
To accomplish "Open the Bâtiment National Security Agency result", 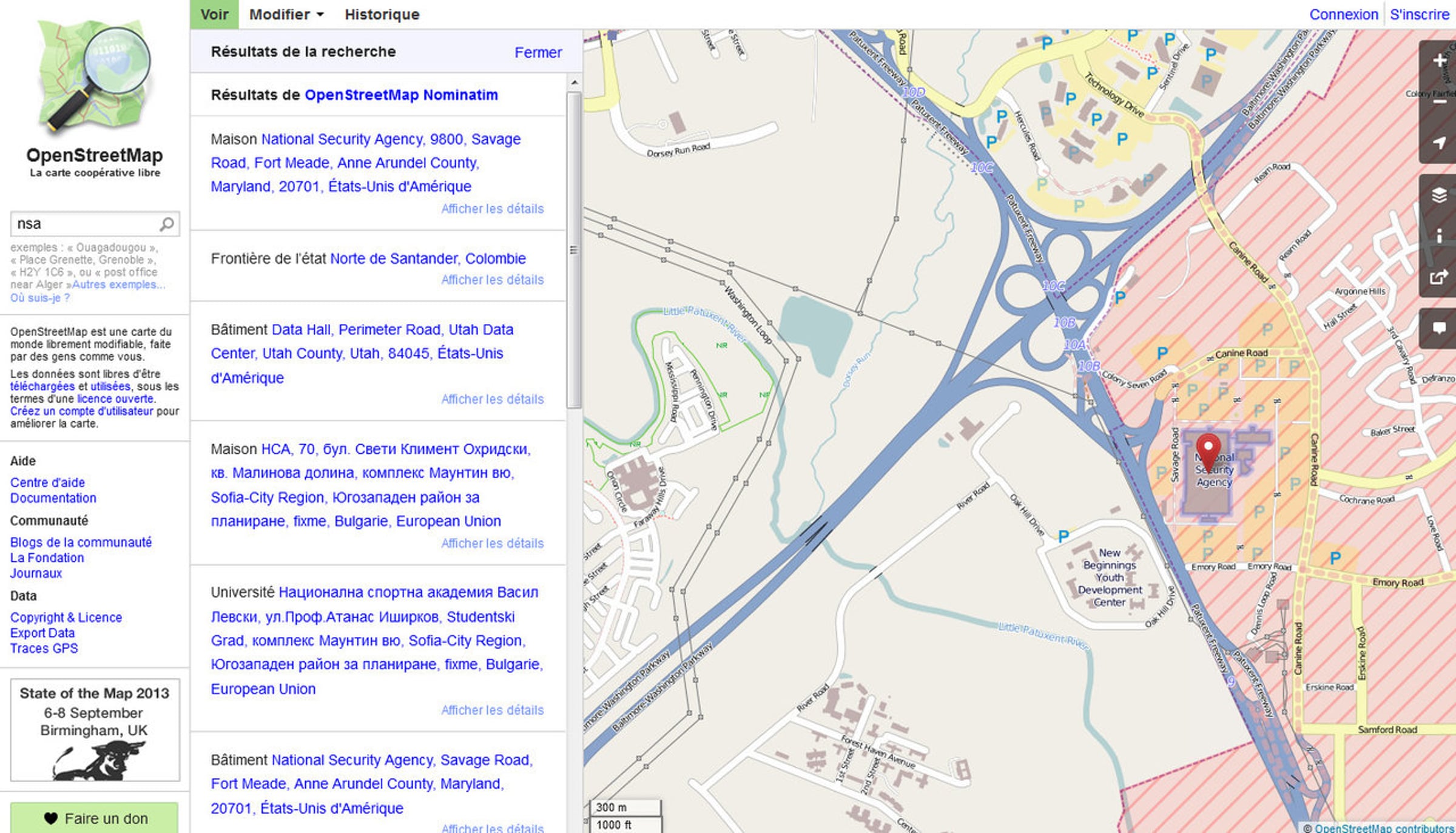I will (x=372, y=784).
